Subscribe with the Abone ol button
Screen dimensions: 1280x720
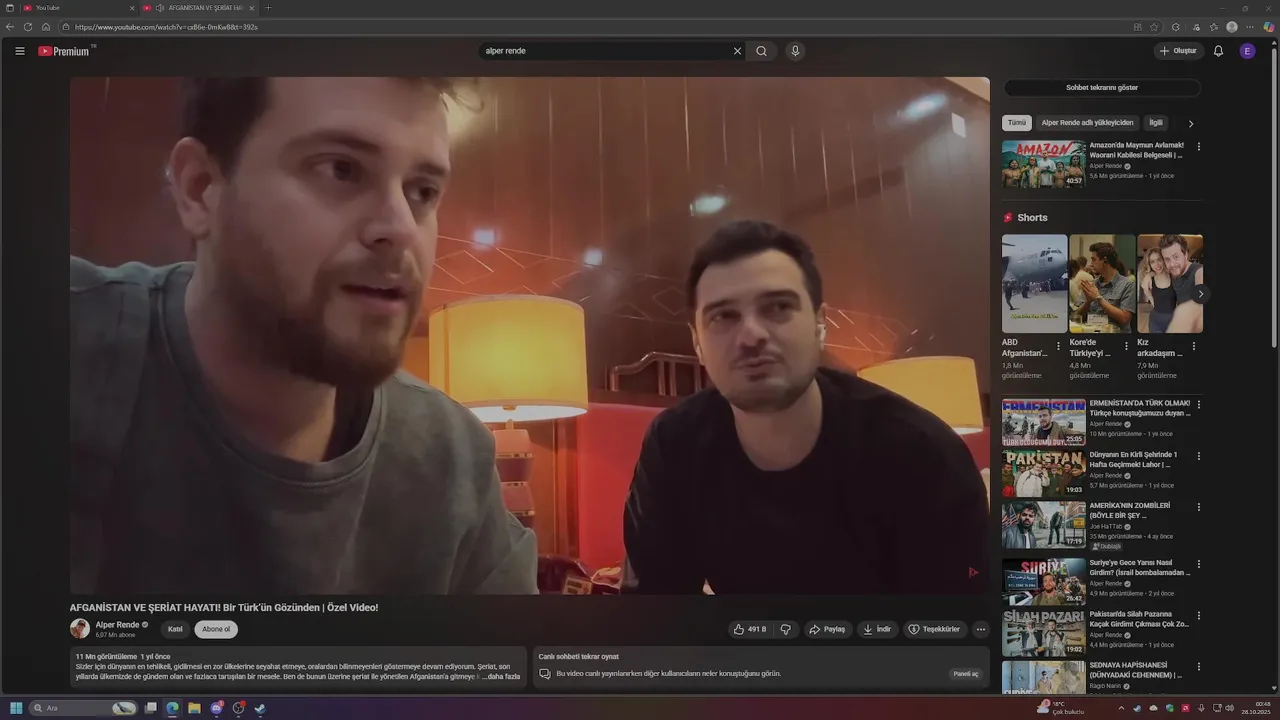coord(216,629)
